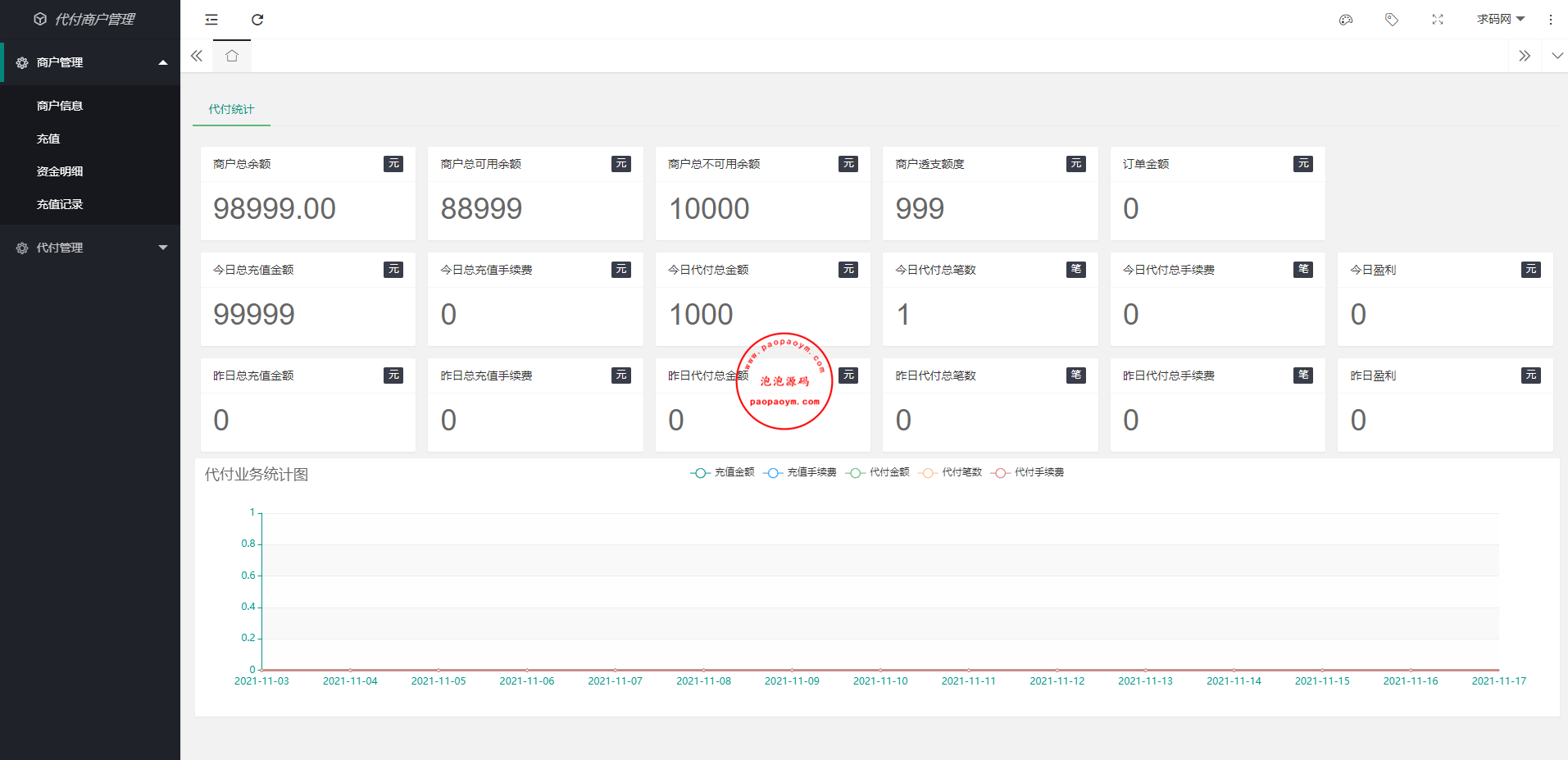The width and height of the screenshot is (1568, 760).
Task: Toggle 代付金额 series in chart legend
Action: click(878, 472)
